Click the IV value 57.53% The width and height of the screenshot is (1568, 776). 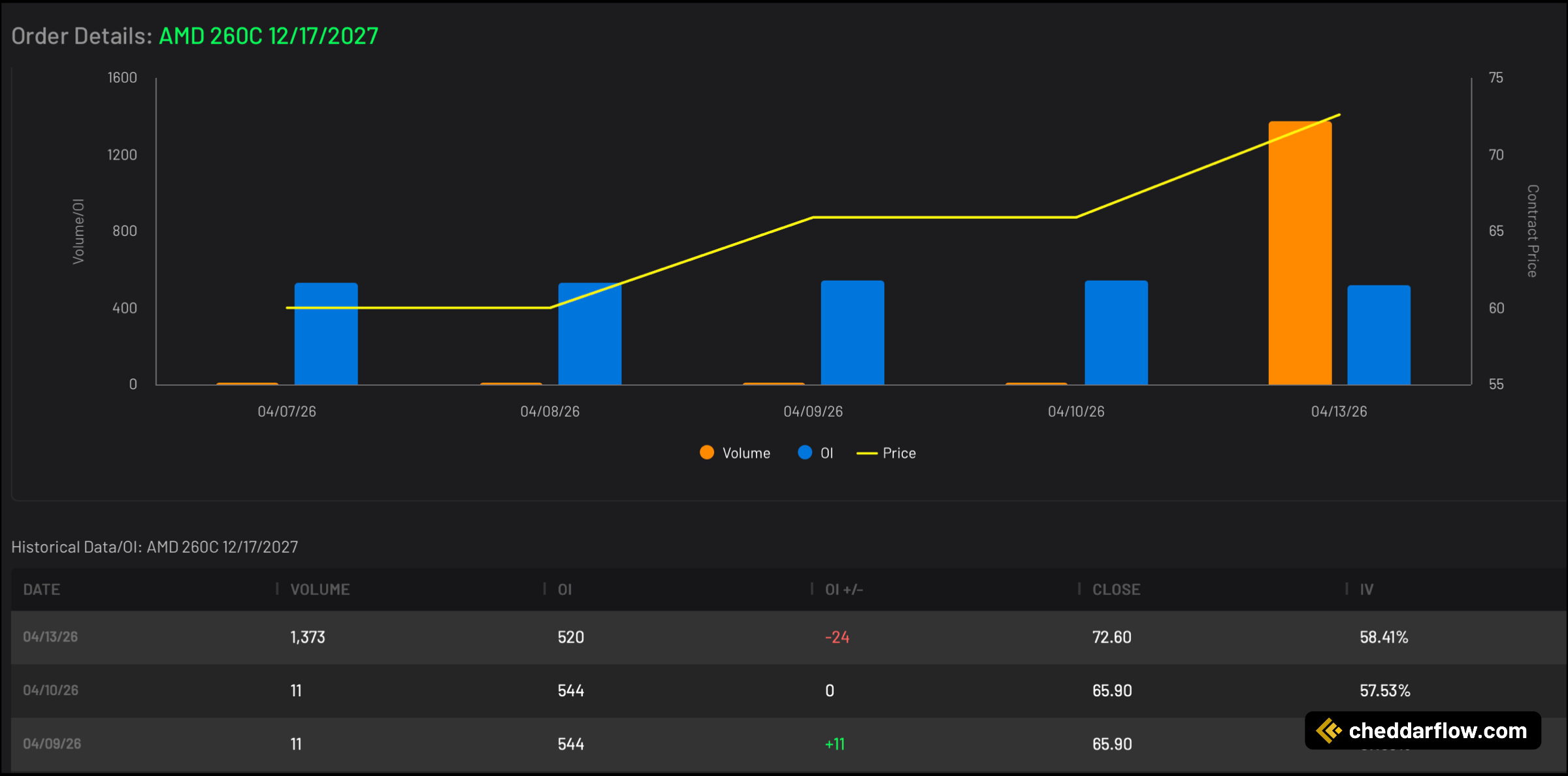[x=1385, y=690]
